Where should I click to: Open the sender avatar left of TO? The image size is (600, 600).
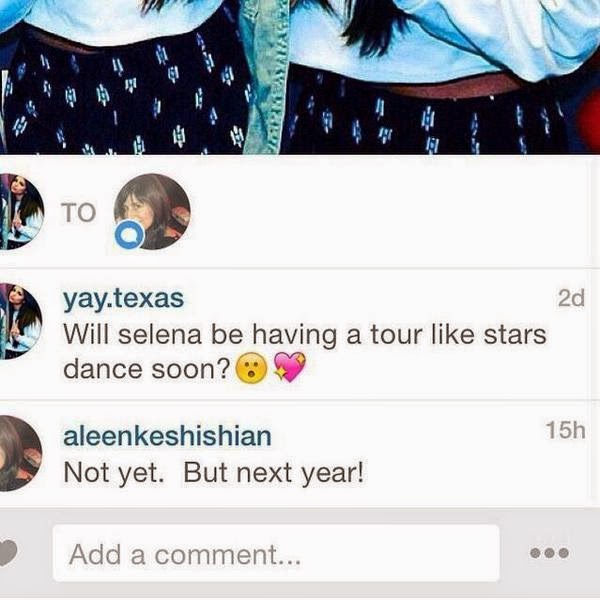(x=20, y=212)
